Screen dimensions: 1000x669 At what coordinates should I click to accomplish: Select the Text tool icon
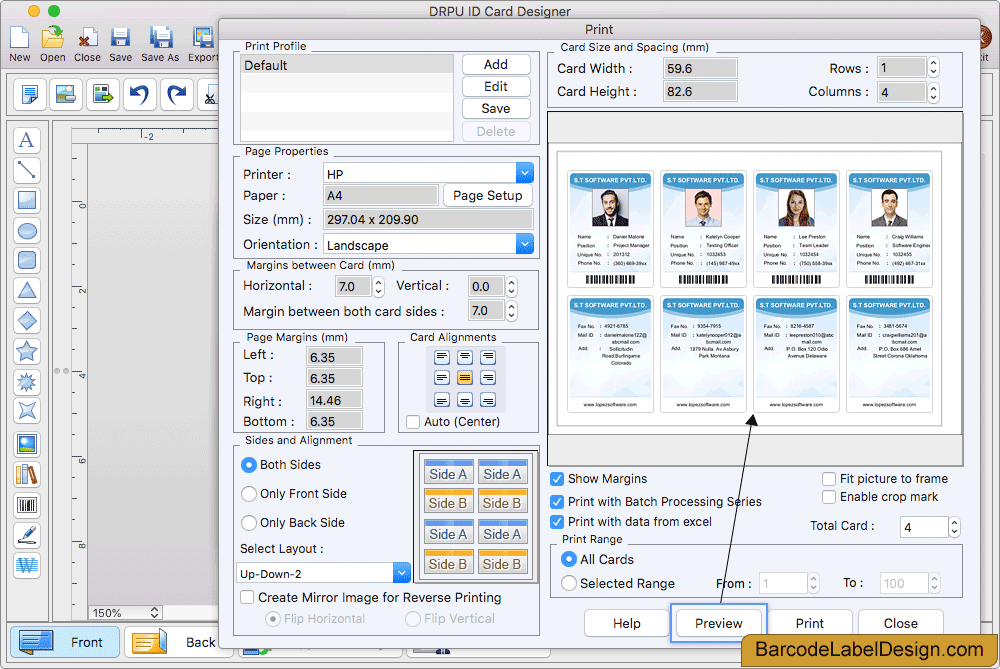27,140
